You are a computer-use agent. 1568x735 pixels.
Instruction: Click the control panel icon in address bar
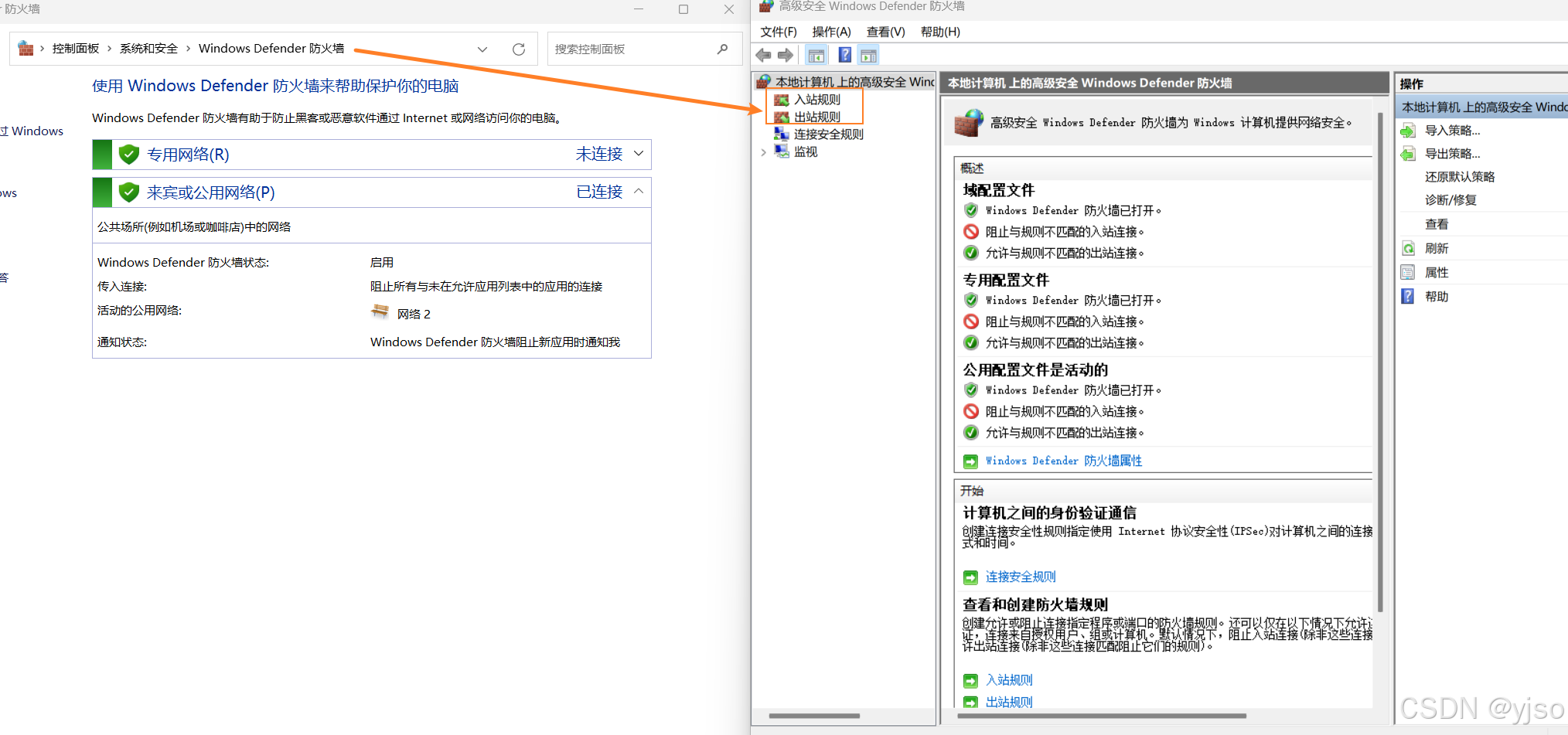pos(26,48)
